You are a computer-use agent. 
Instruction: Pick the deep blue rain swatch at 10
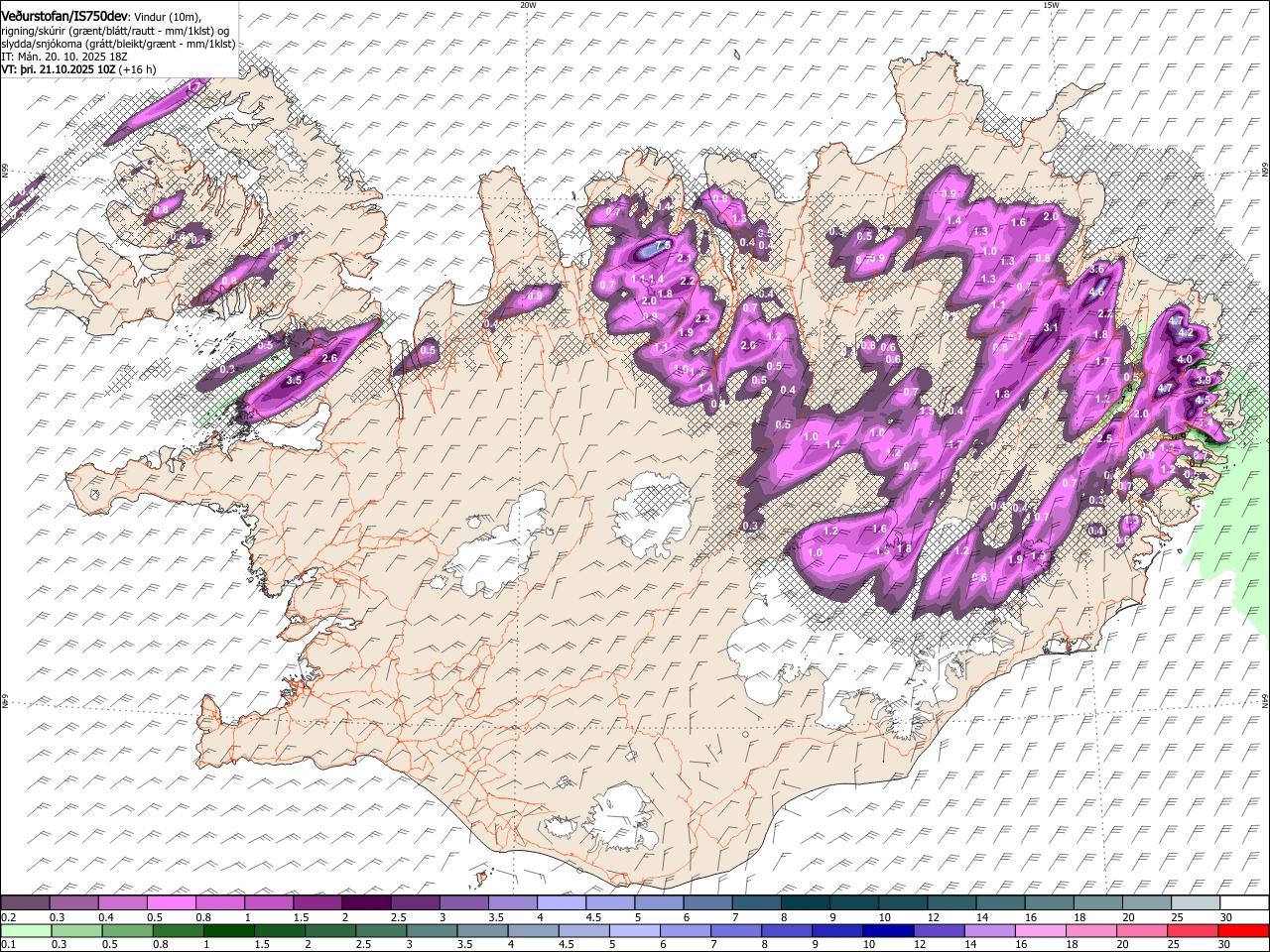tap(886, 930)
